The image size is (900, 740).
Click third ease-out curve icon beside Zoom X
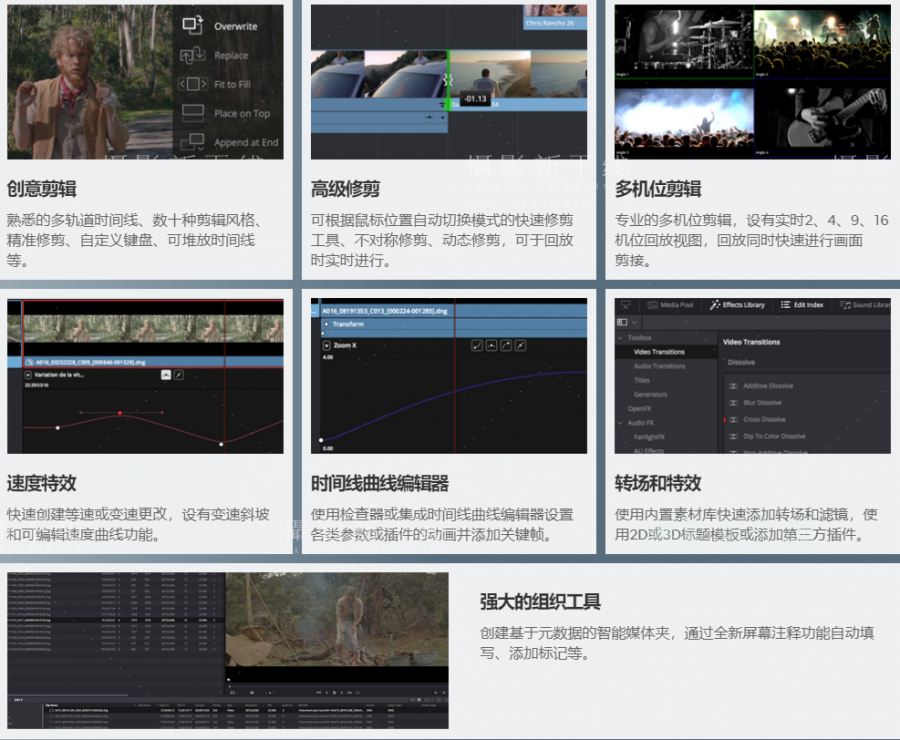click(506, 345)
